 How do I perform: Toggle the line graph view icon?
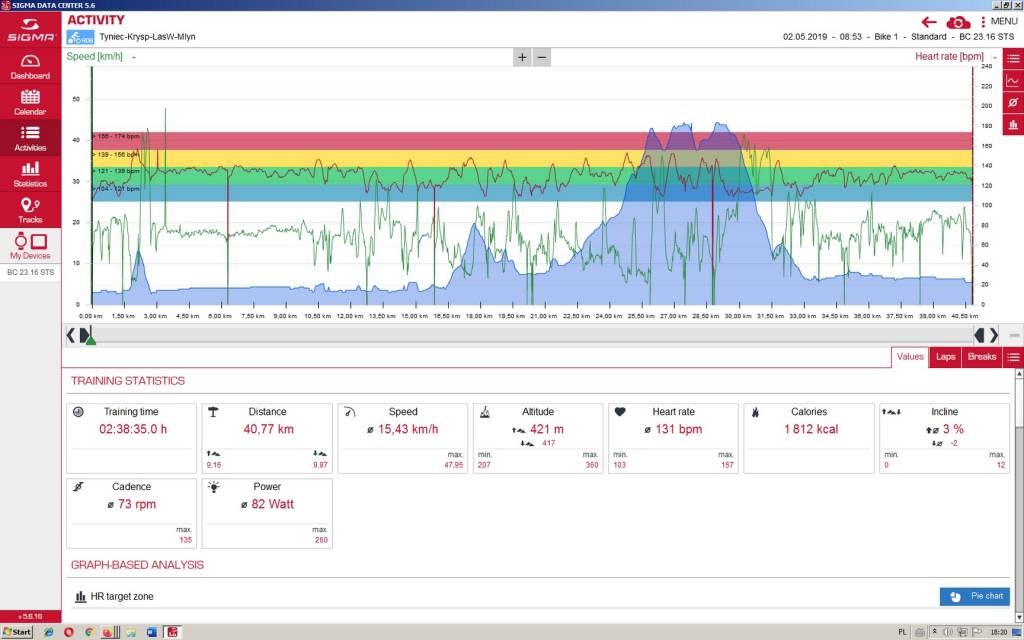click(1013, 81)
